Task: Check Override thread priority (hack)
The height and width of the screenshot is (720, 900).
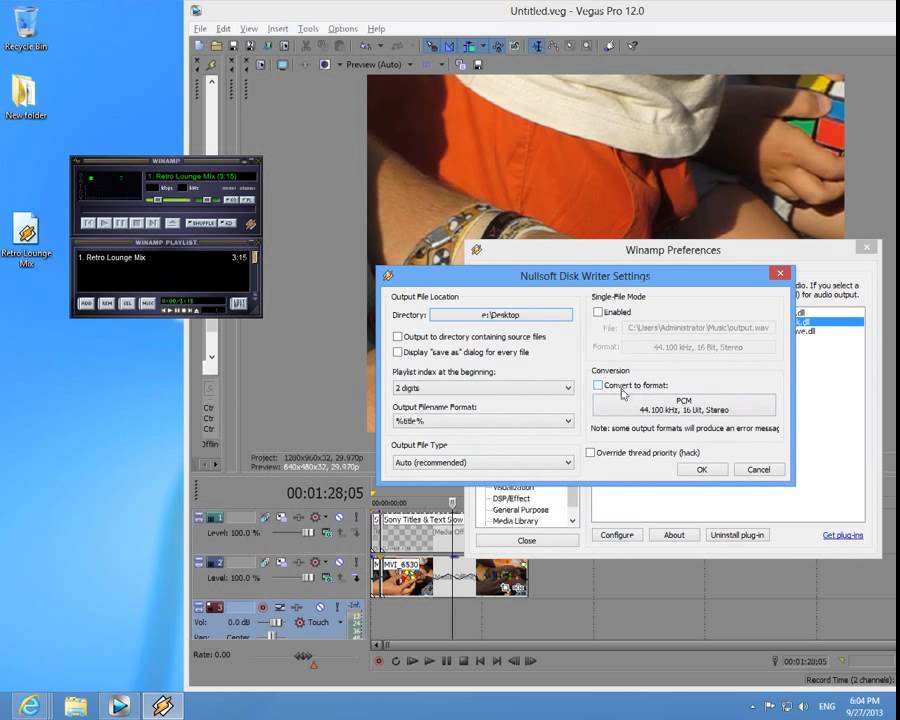Action: click(590, 452)
